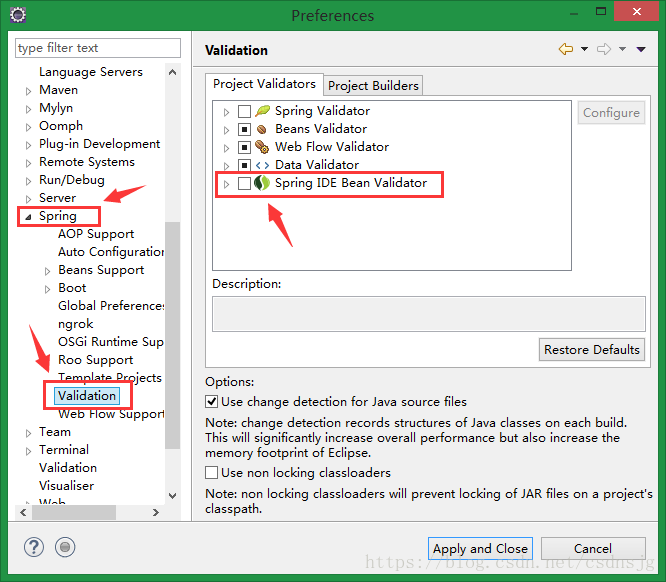Click the Spring IDE Bean Validator icon
This screenshot has width=666, height=582.
pyautogui.click(x=262, y=183)
